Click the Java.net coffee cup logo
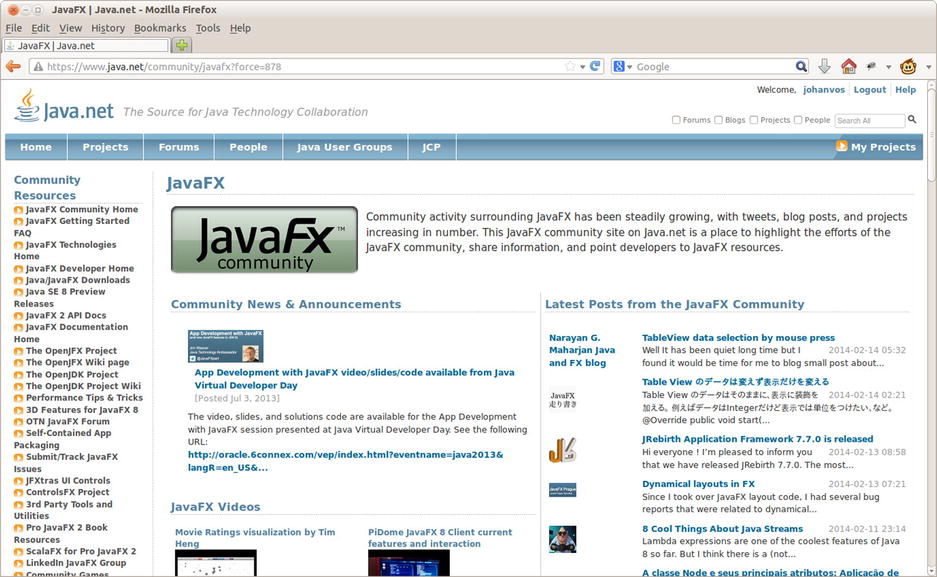This screenshot has height=577, width=937. coord(27,106)
